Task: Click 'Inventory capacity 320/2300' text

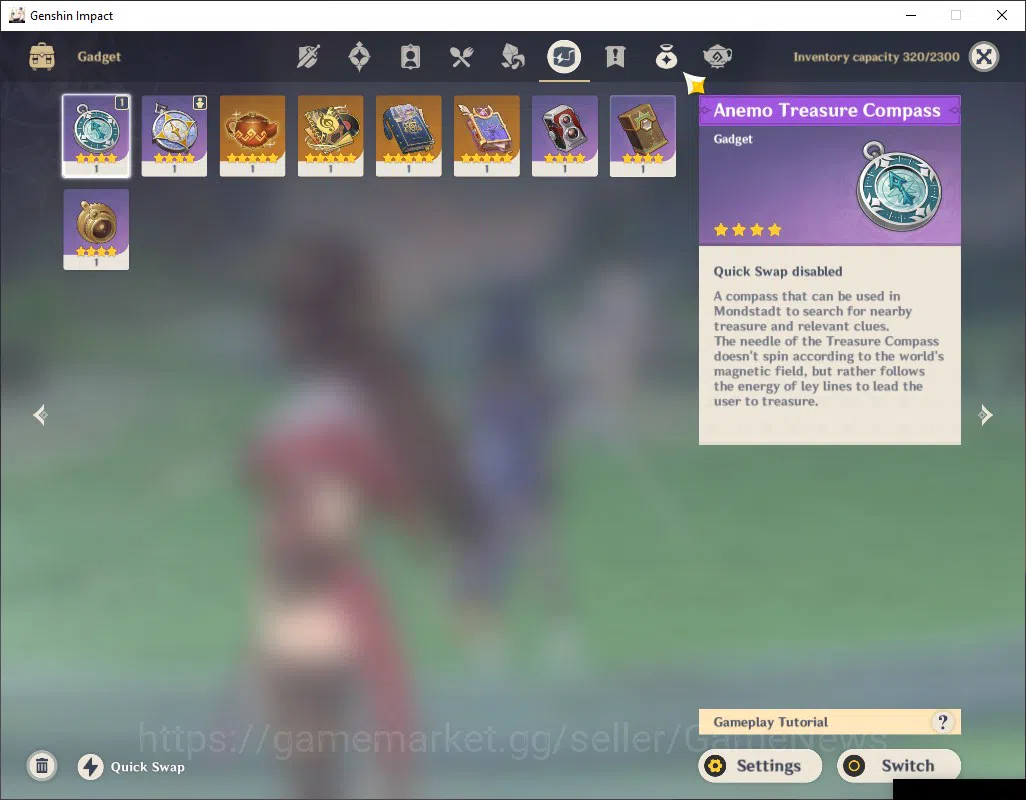Action: click(x=876, y=57)
